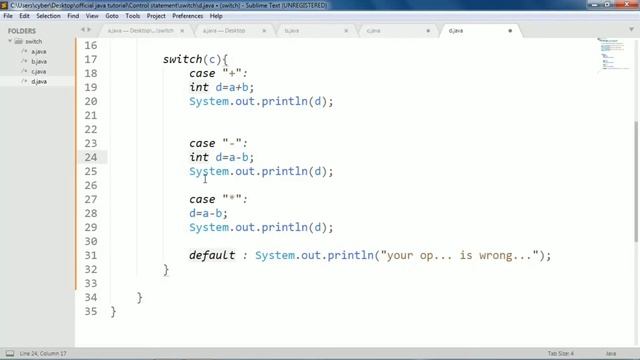Click the Sublime Text app icon in title bar
640x360 pixels.
tap(4, 5)
